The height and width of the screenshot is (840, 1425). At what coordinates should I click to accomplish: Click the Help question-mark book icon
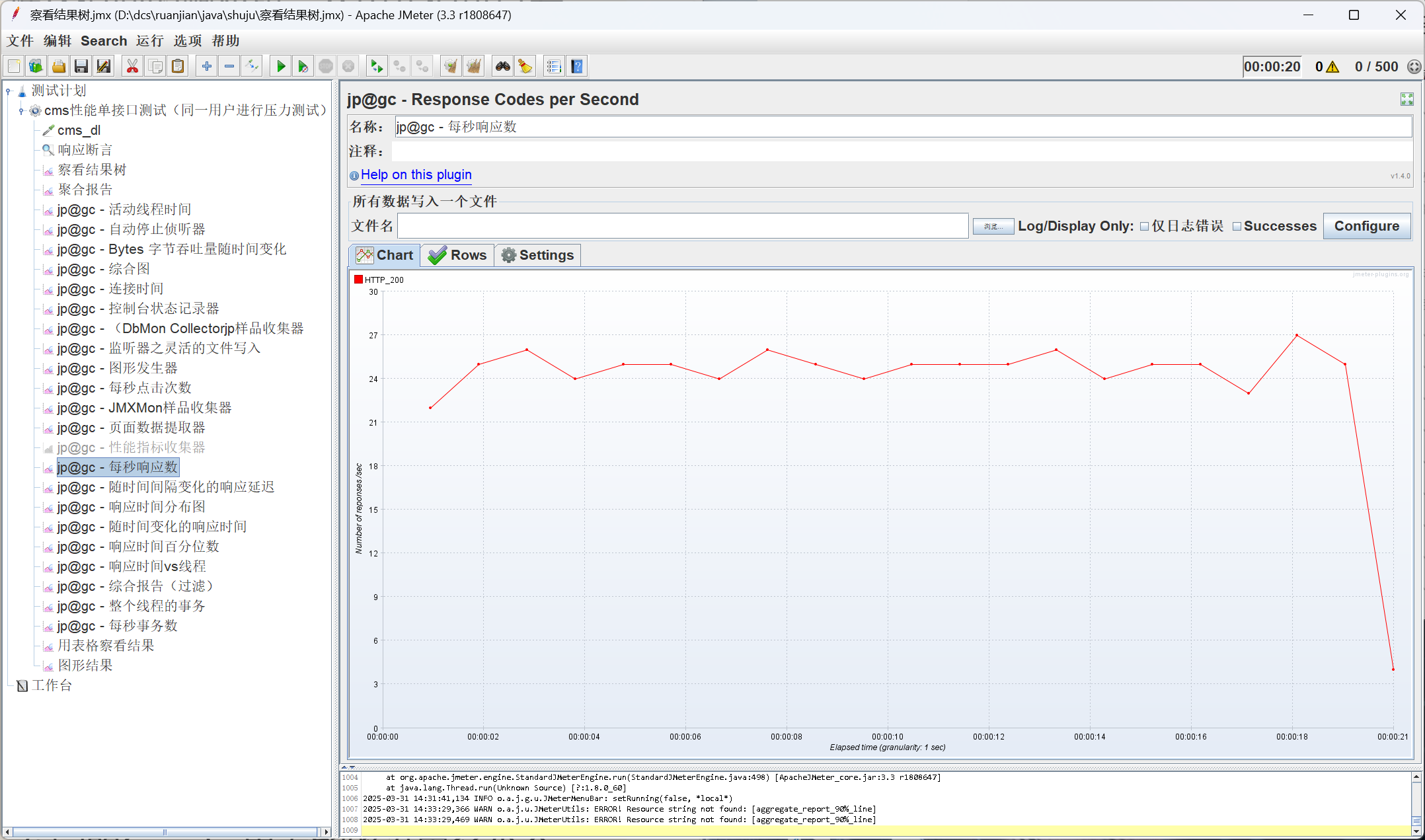[577, 66]
